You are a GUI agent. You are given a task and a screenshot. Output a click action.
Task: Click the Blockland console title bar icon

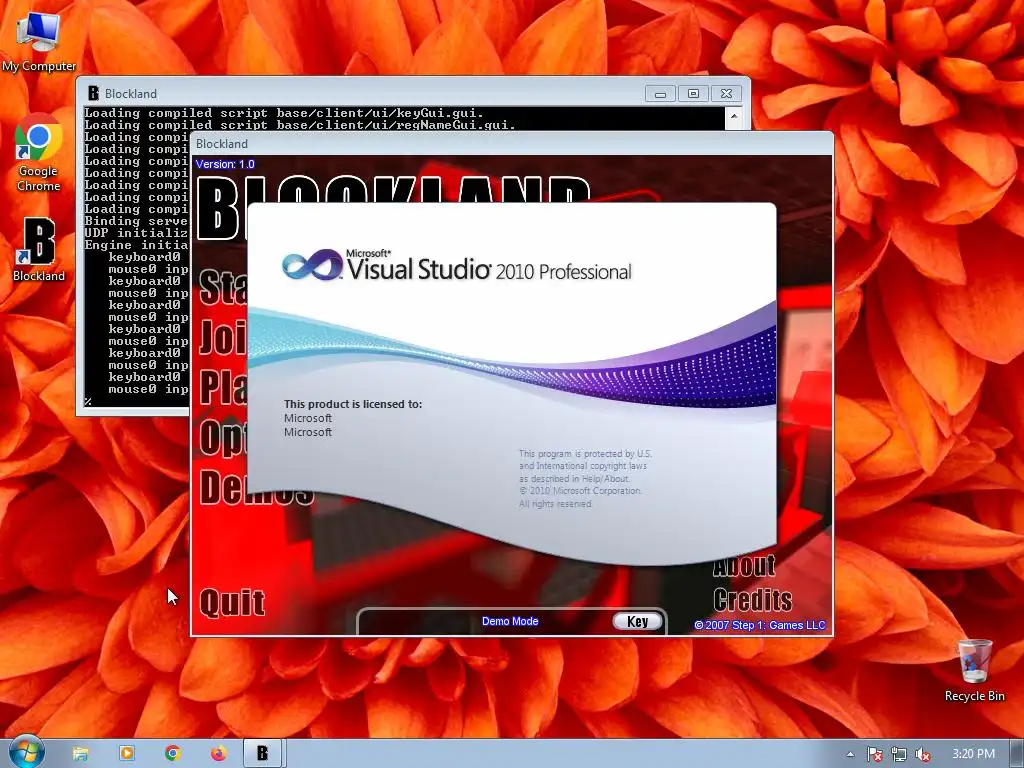pyautogui.click(x=93, y=93)
